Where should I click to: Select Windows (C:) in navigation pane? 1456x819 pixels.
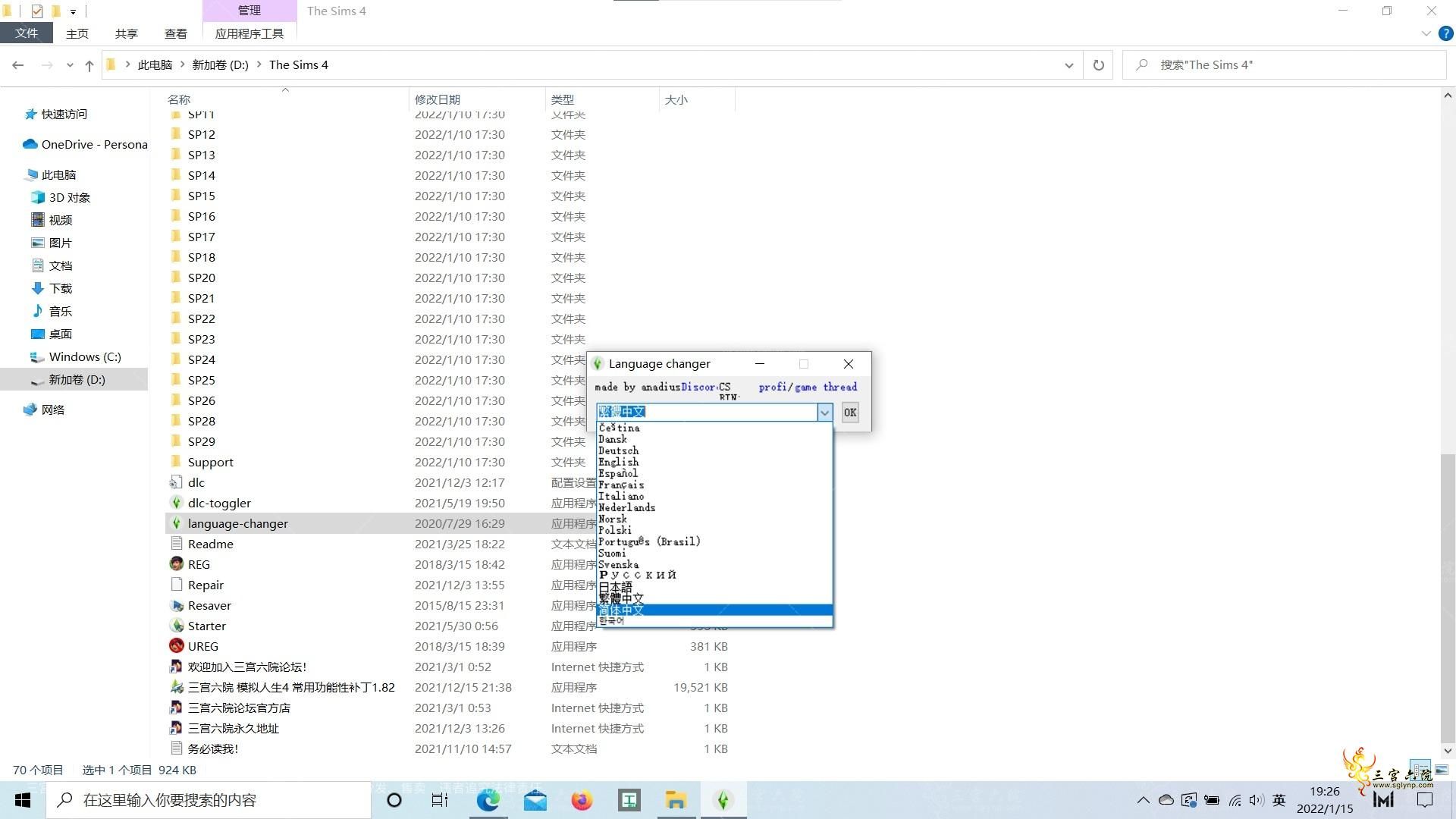84,356
